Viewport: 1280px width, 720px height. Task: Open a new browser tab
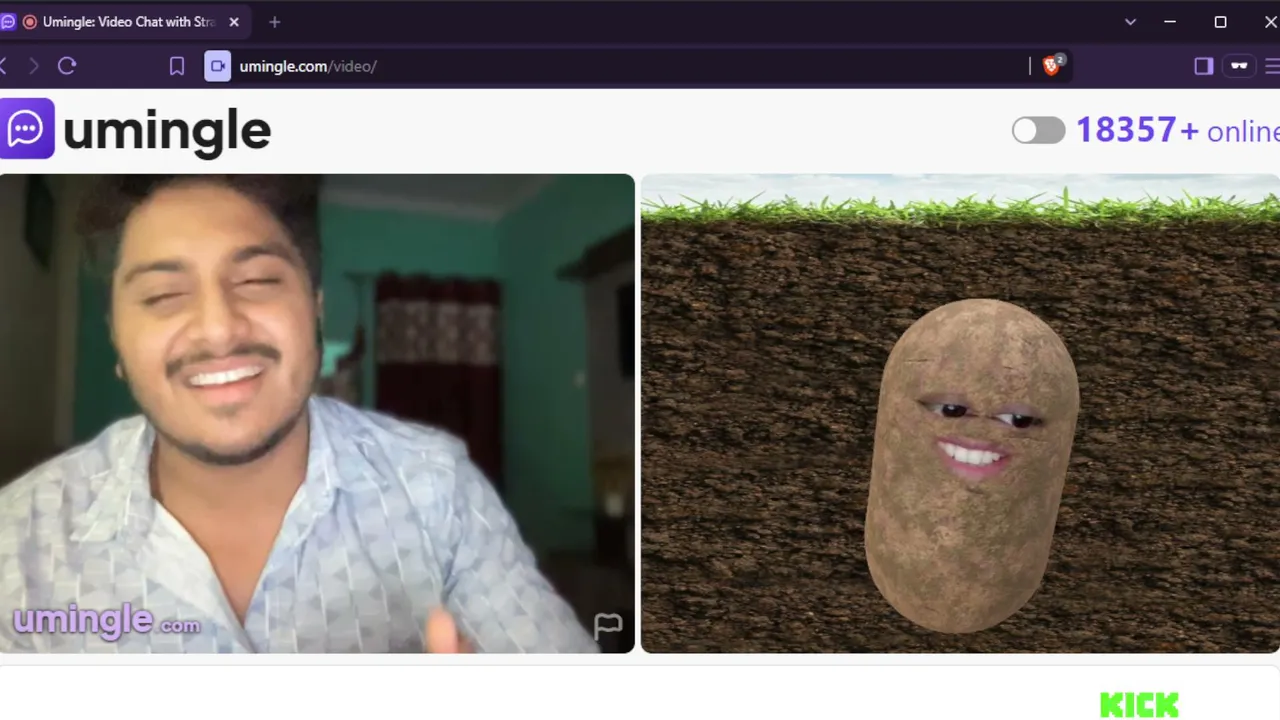(x=274, y=21)
